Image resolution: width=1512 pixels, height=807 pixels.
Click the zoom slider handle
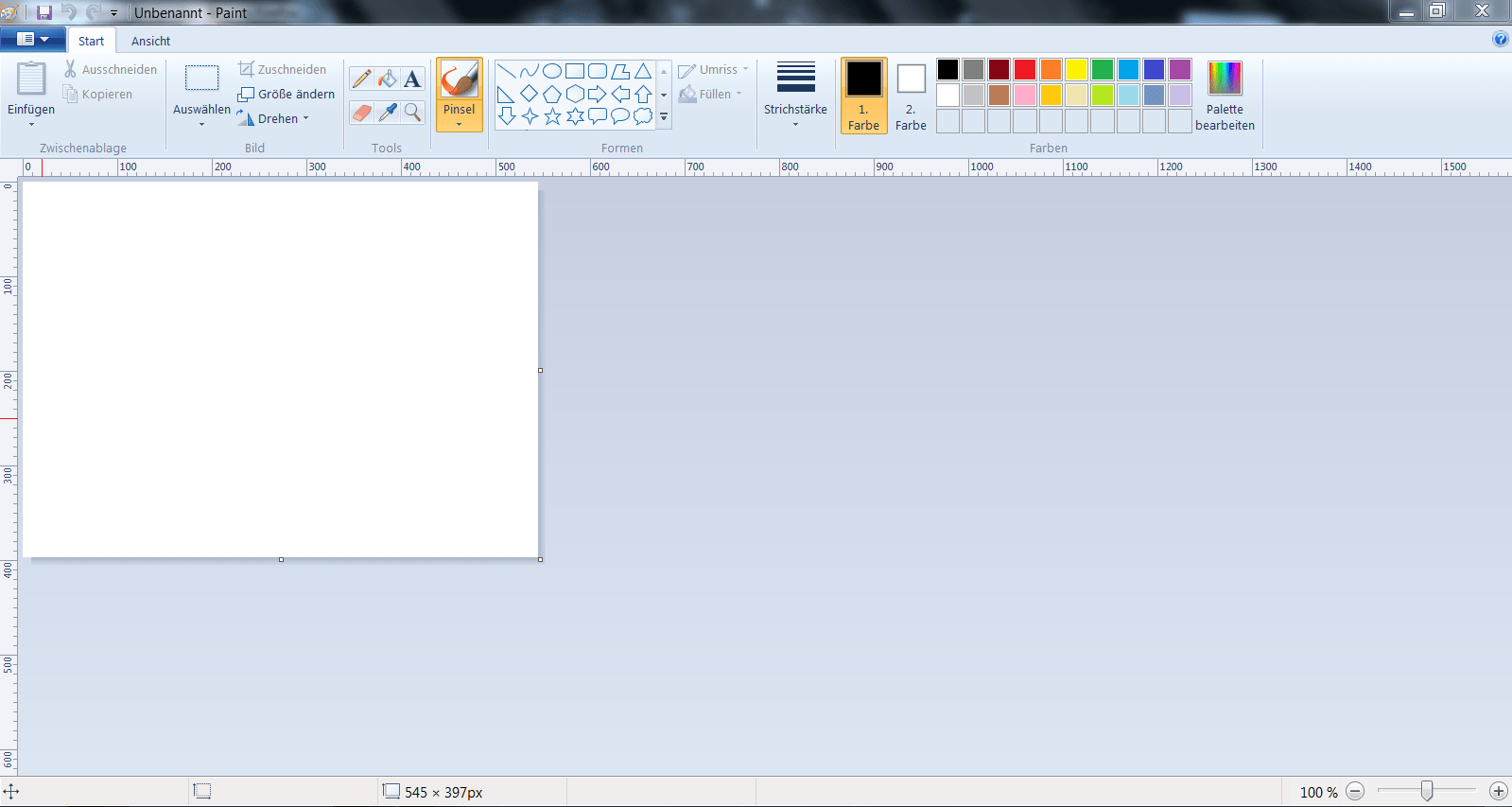tap(1427, 791)
